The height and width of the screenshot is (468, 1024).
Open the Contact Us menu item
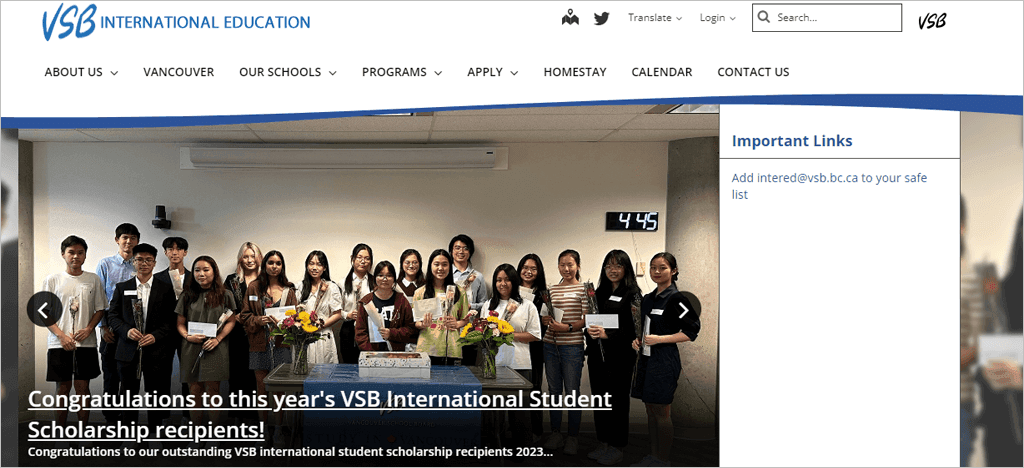tap(753, 72)
